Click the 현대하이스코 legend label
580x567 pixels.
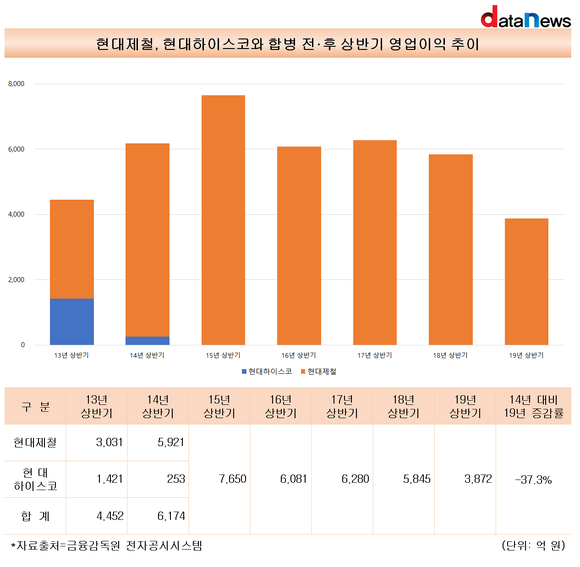pos(270,371)
